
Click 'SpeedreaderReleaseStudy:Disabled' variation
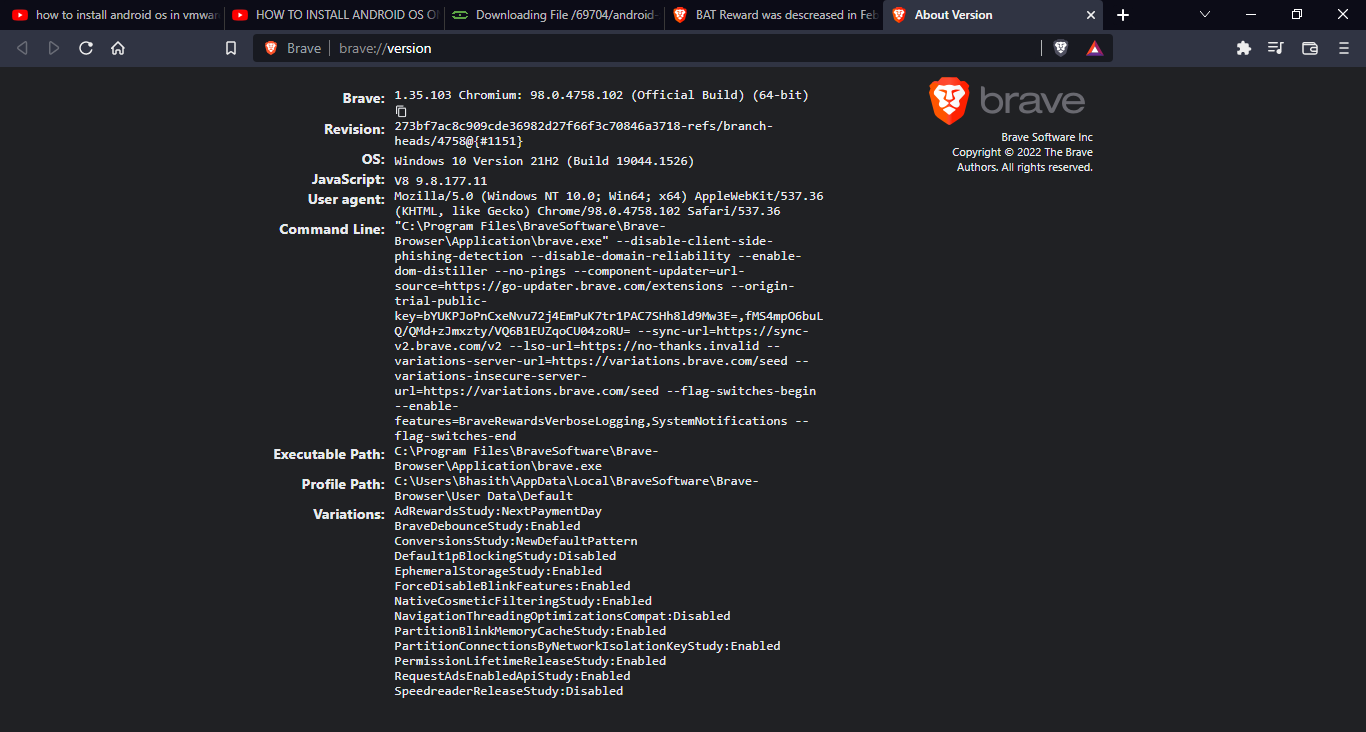click(x=509, y=691)
